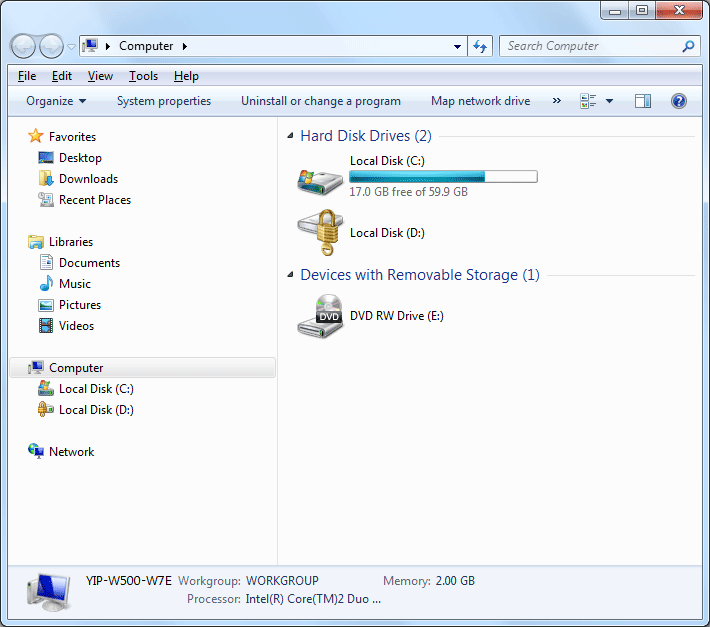
Task: Collapse the Hard Disk Drives group
Action: (x=290, y=135)
